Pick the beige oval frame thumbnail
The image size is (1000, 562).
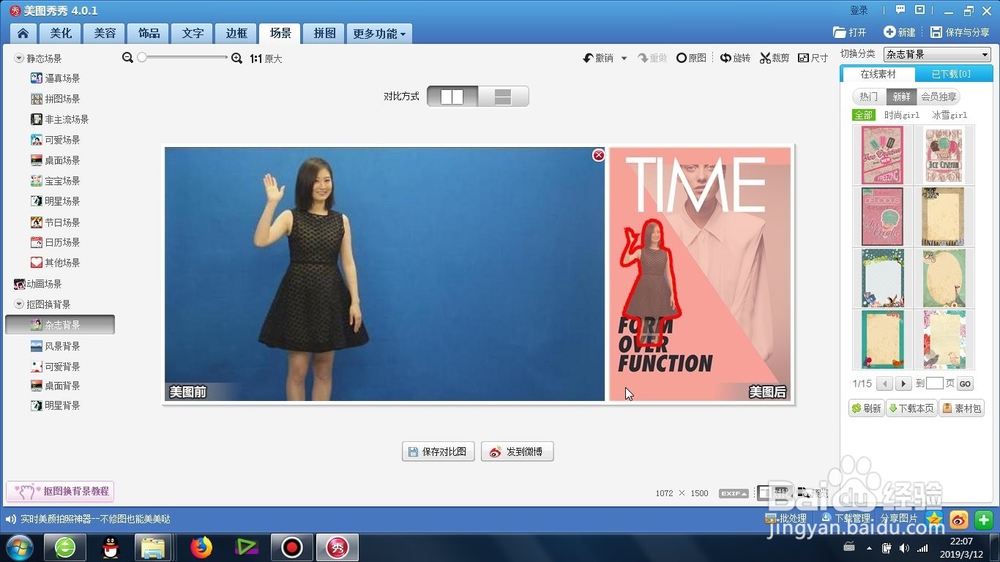point(944,278)
